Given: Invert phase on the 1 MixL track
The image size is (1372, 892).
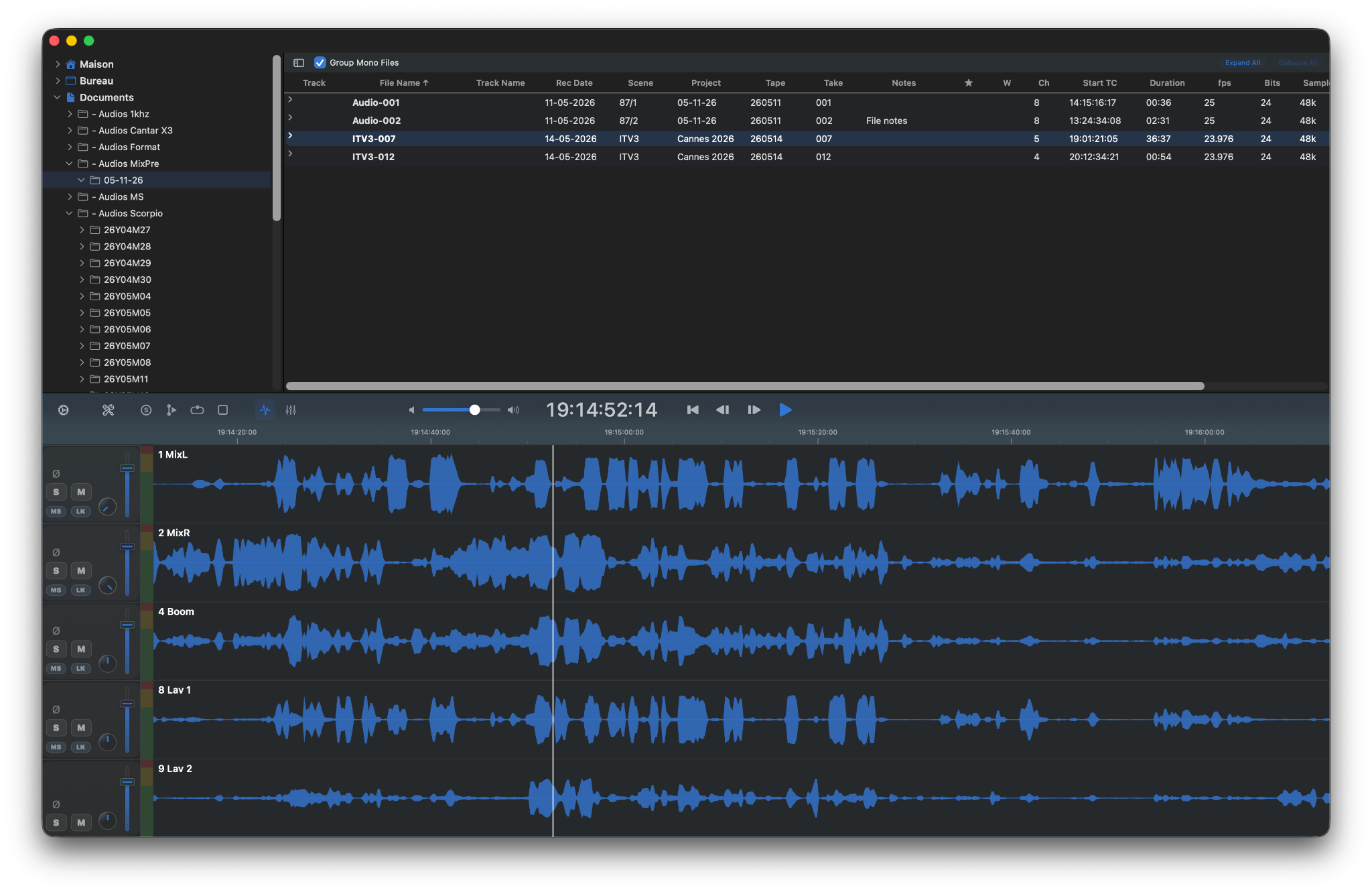Looking at the screenshot, I should (56, 474).
